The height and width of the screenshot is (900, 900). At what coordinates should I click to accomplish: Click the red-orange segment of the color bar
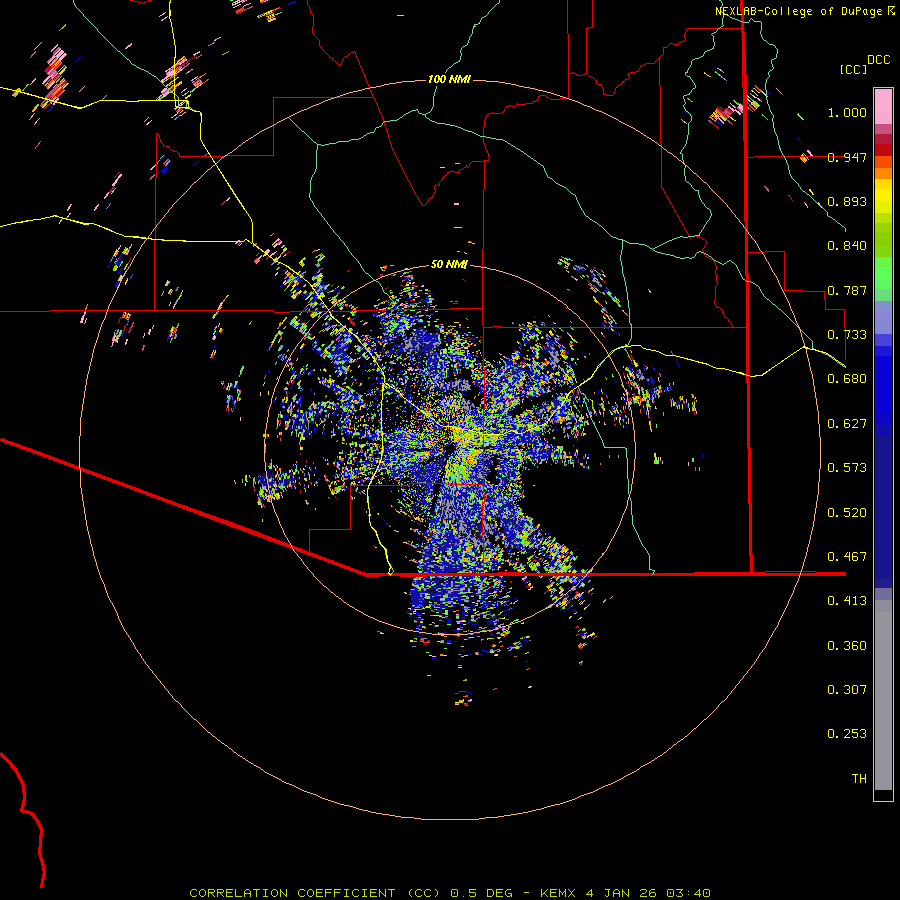(883, 161)
